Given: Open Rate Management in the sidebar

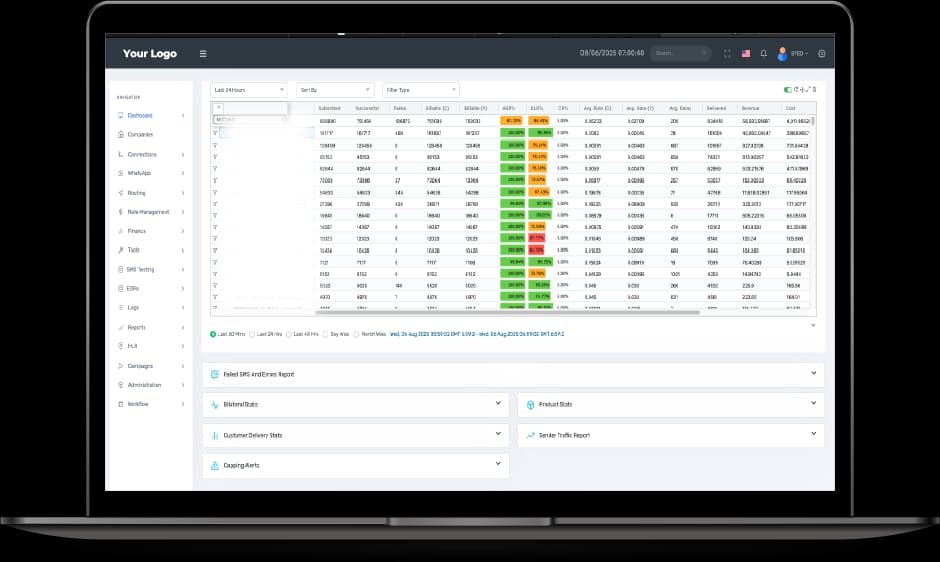Looking at the screenshot, I should [148, 212].
